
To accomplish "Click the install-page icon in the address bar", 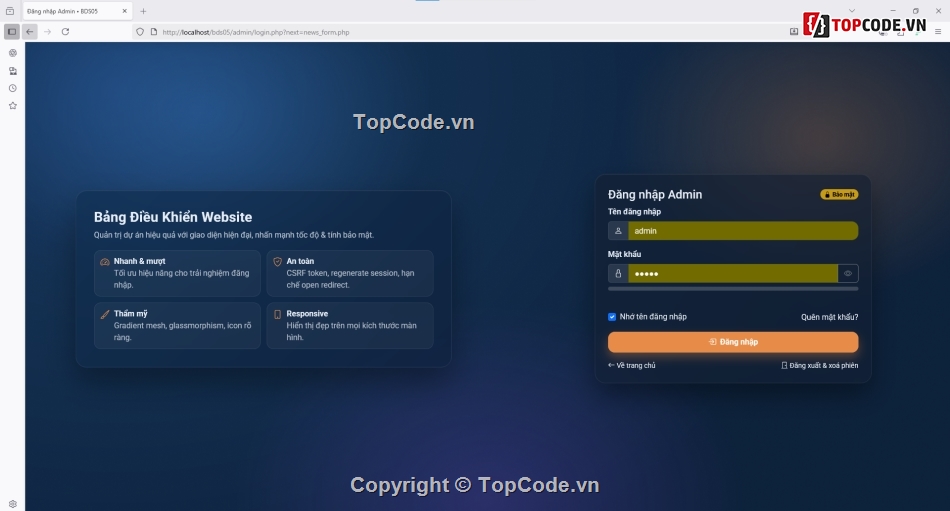I will [794, 32].
